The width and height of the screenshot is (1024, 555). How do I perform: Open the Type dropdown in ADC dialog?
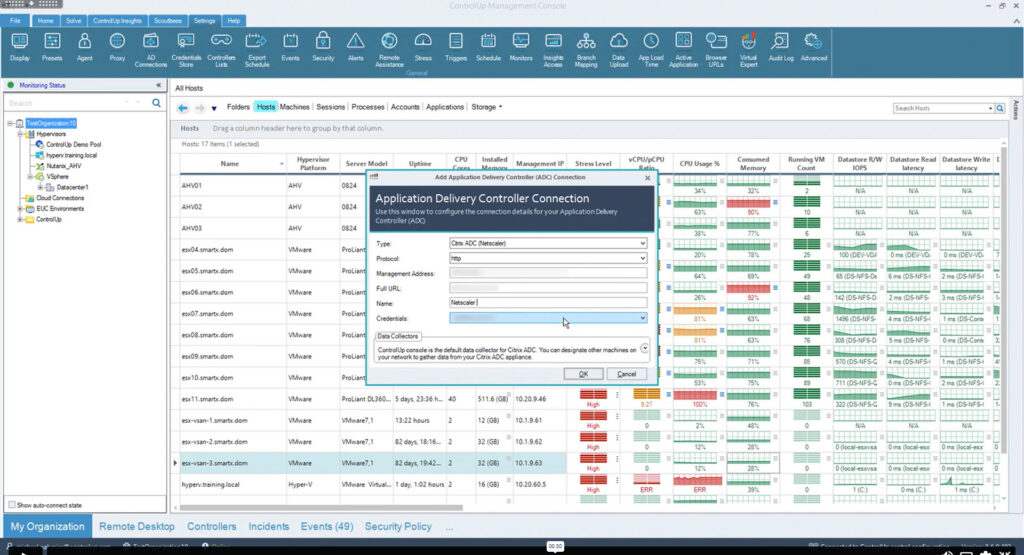[642, 243]
